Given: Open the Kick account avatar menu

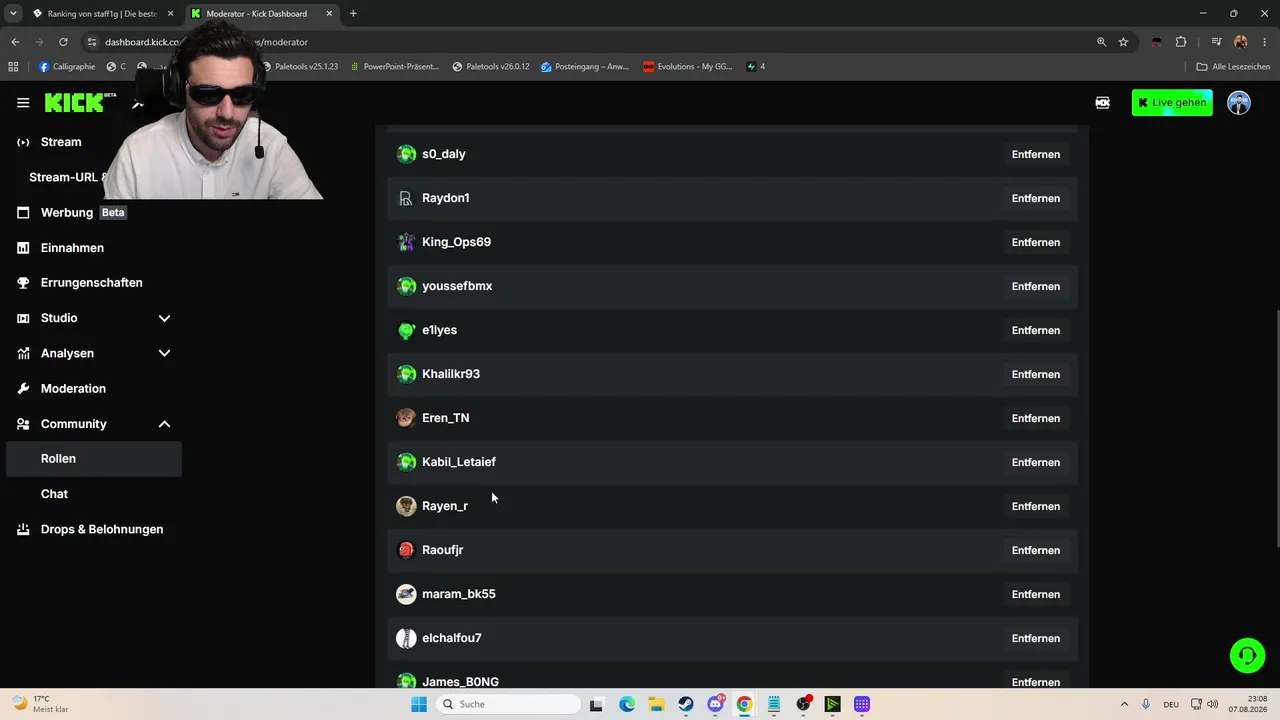Looking at the screenshot, I should click(1239, 103).
